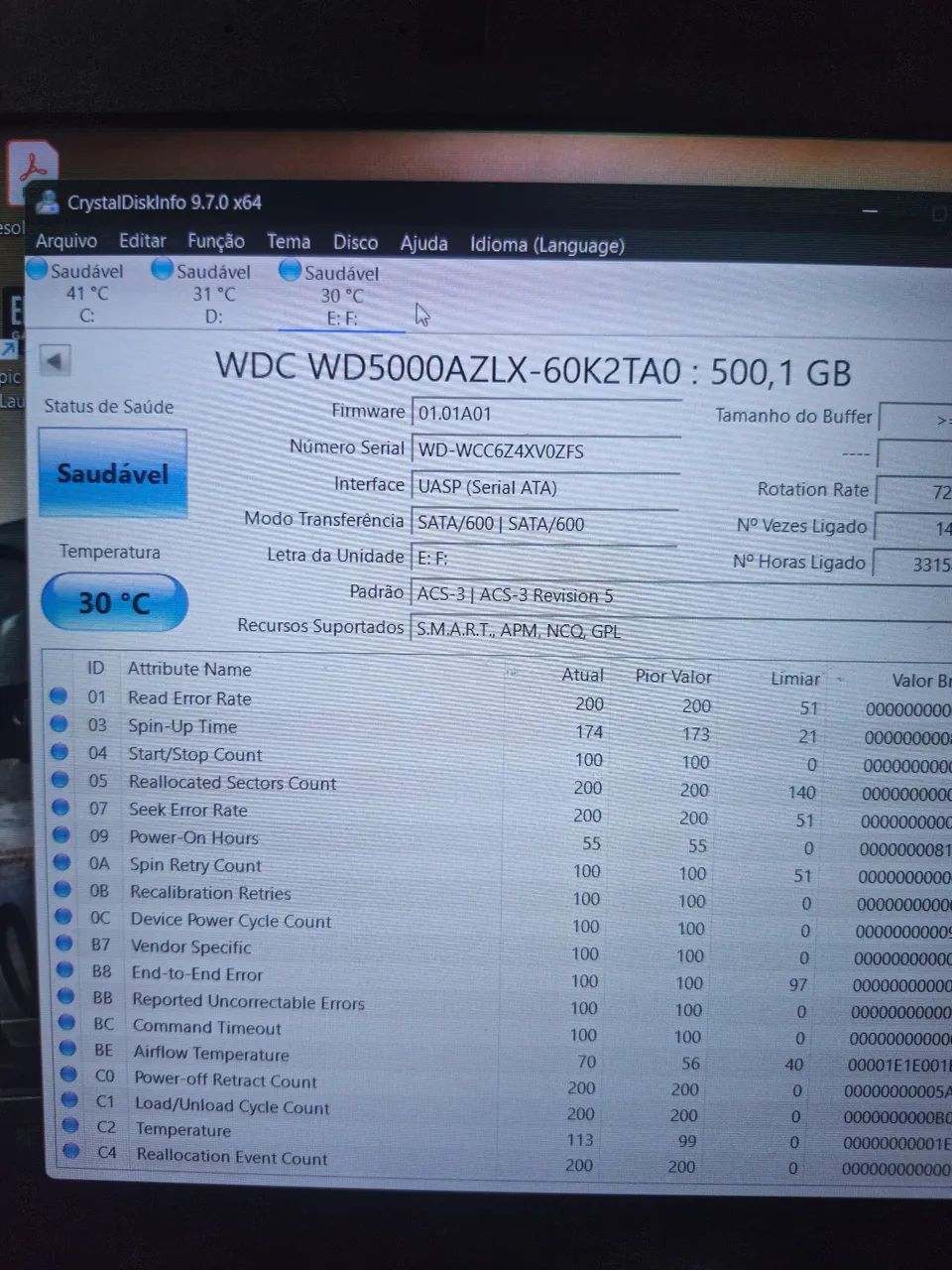Click status dot of Recalibration Retries row
The image size is (952, 1270).
(63, 890)
